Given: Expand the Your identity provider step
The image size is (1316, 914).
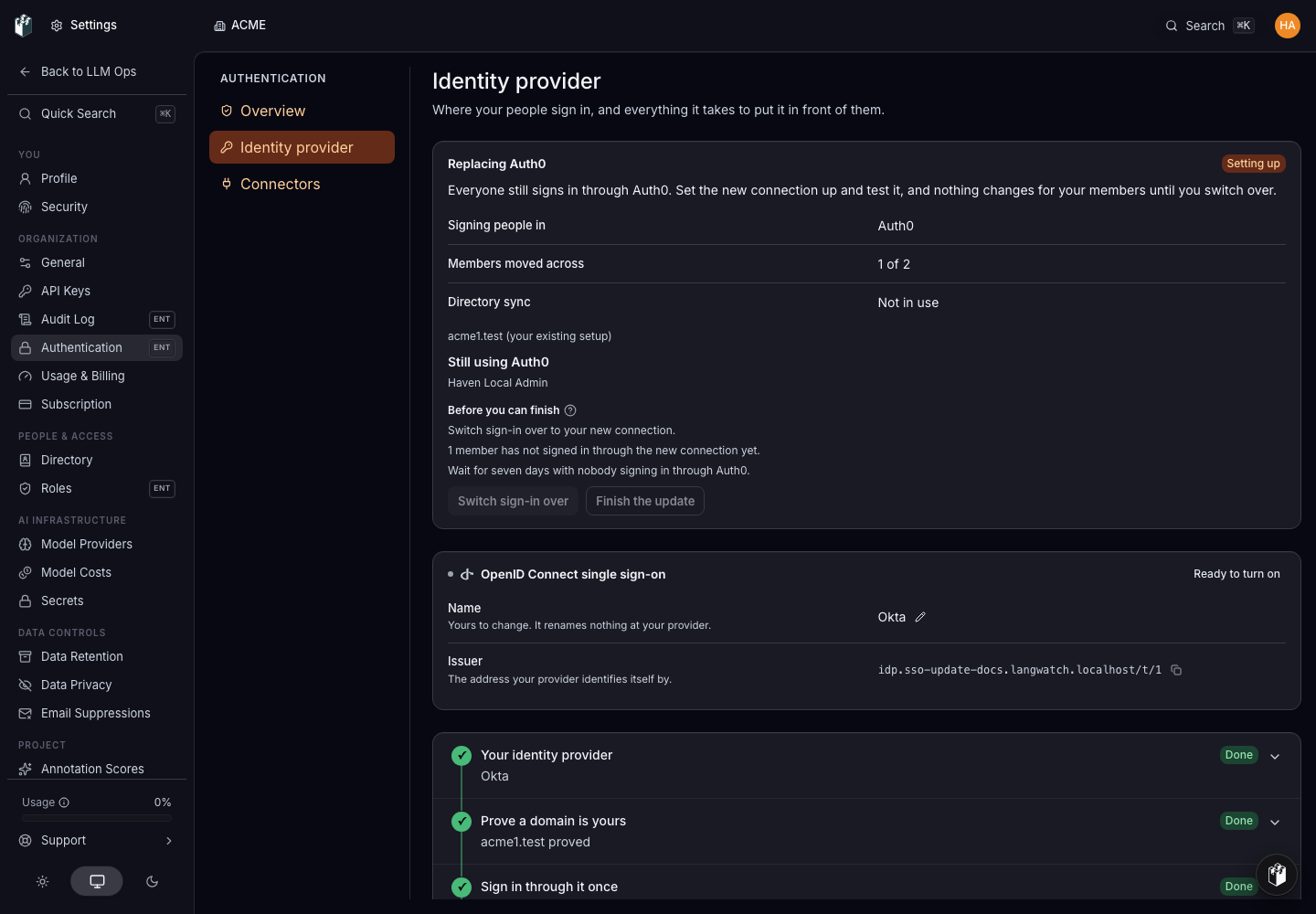Looking at the screenshot, I should [1275, 757].
